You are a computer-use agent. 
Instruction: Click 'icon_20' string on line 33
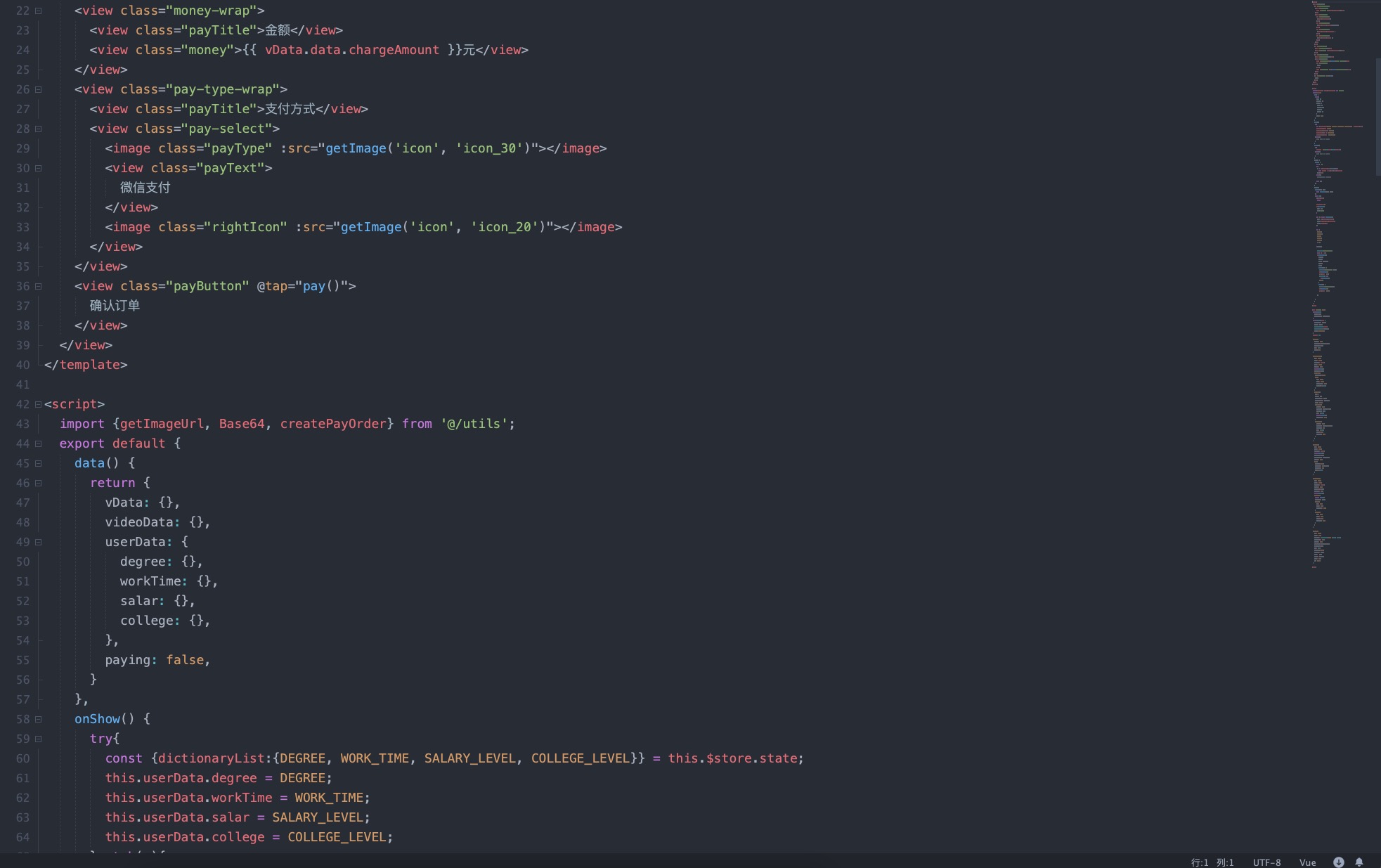click(x=505, y=227)
